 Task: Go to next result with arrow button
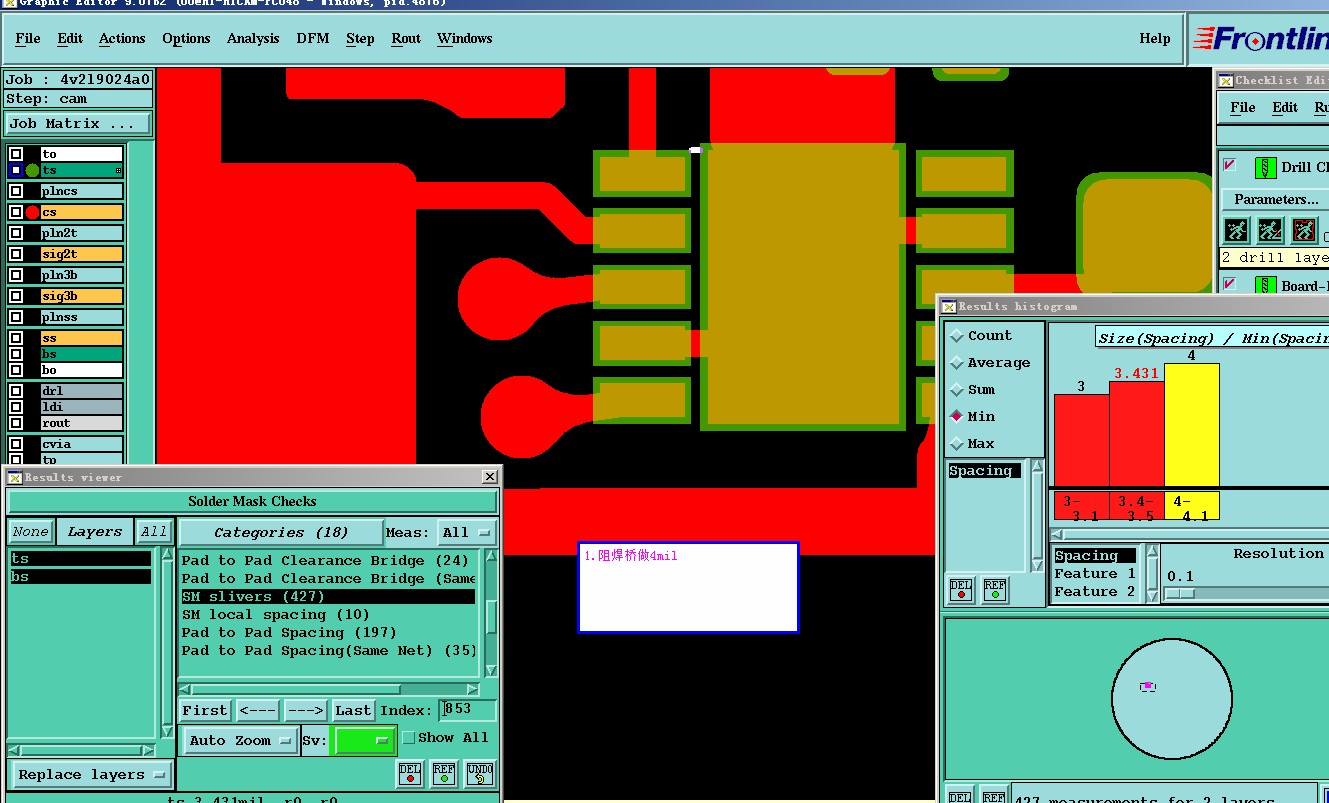pos(305,711)
